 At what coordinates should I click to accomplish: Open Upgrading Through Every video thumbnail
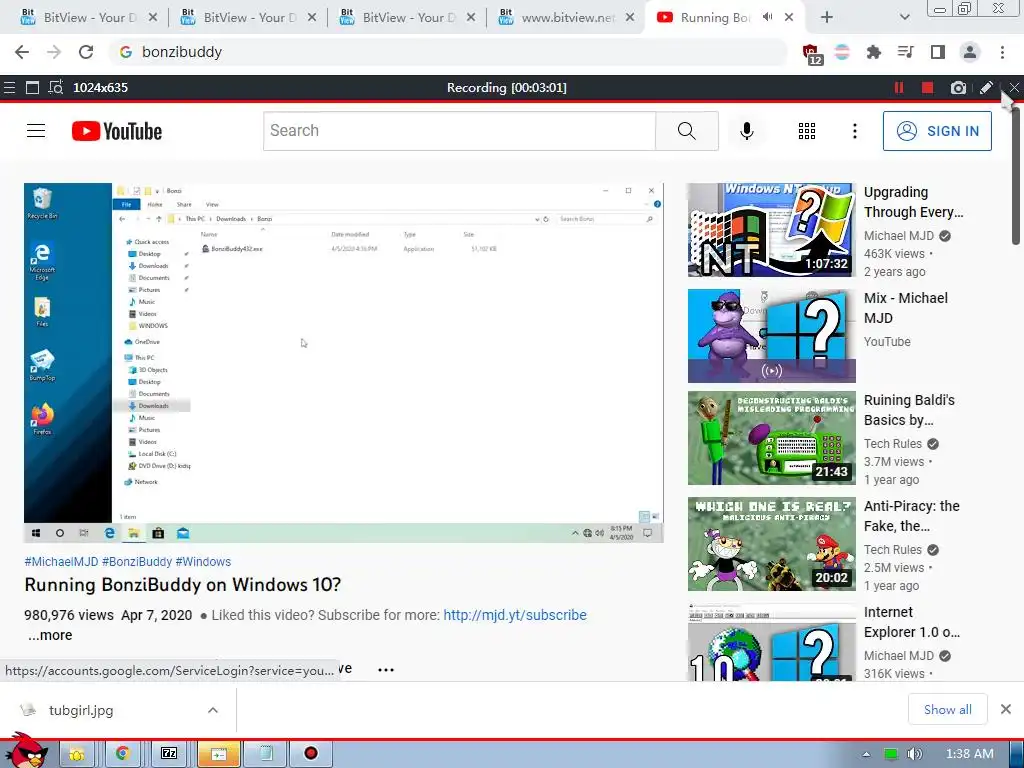click(x=771, y=230)
